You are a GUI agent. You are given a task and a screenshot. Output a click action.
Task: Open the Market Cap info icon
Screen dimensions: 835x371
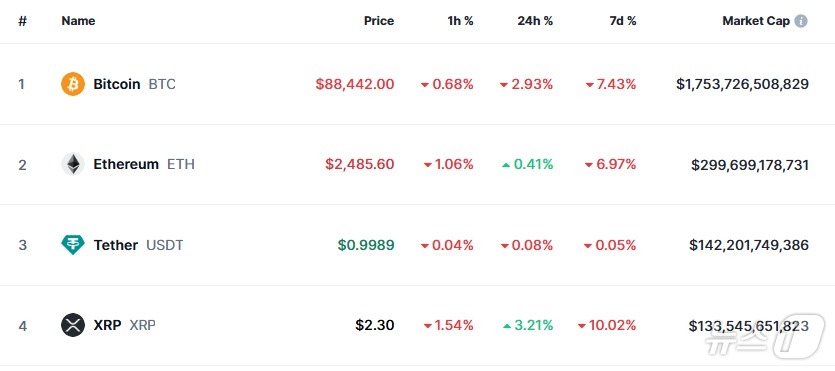point(801,21)
